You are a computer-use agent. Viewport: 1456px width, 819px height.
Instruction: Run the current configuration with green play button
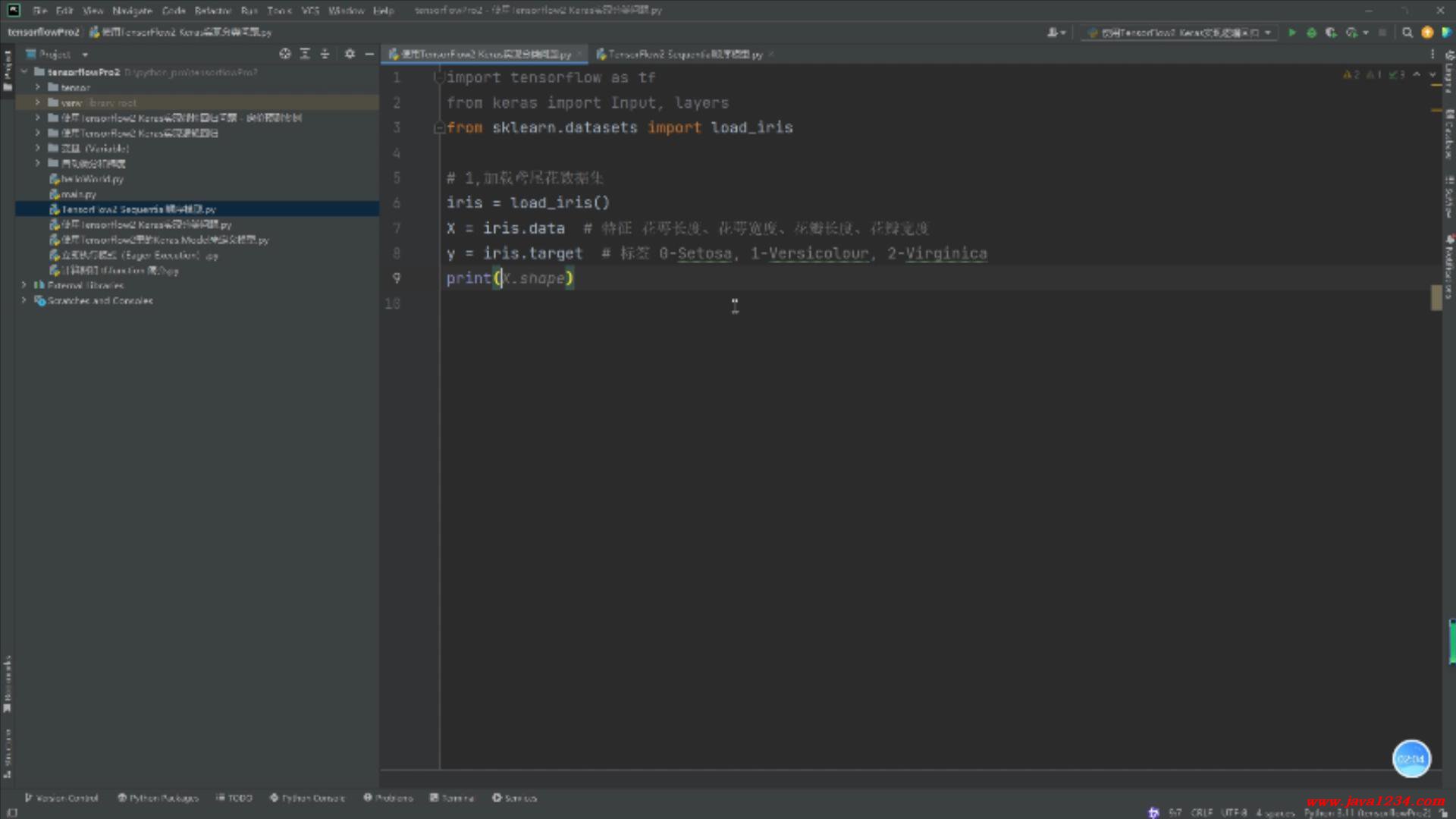click(x=1292, y=33)
